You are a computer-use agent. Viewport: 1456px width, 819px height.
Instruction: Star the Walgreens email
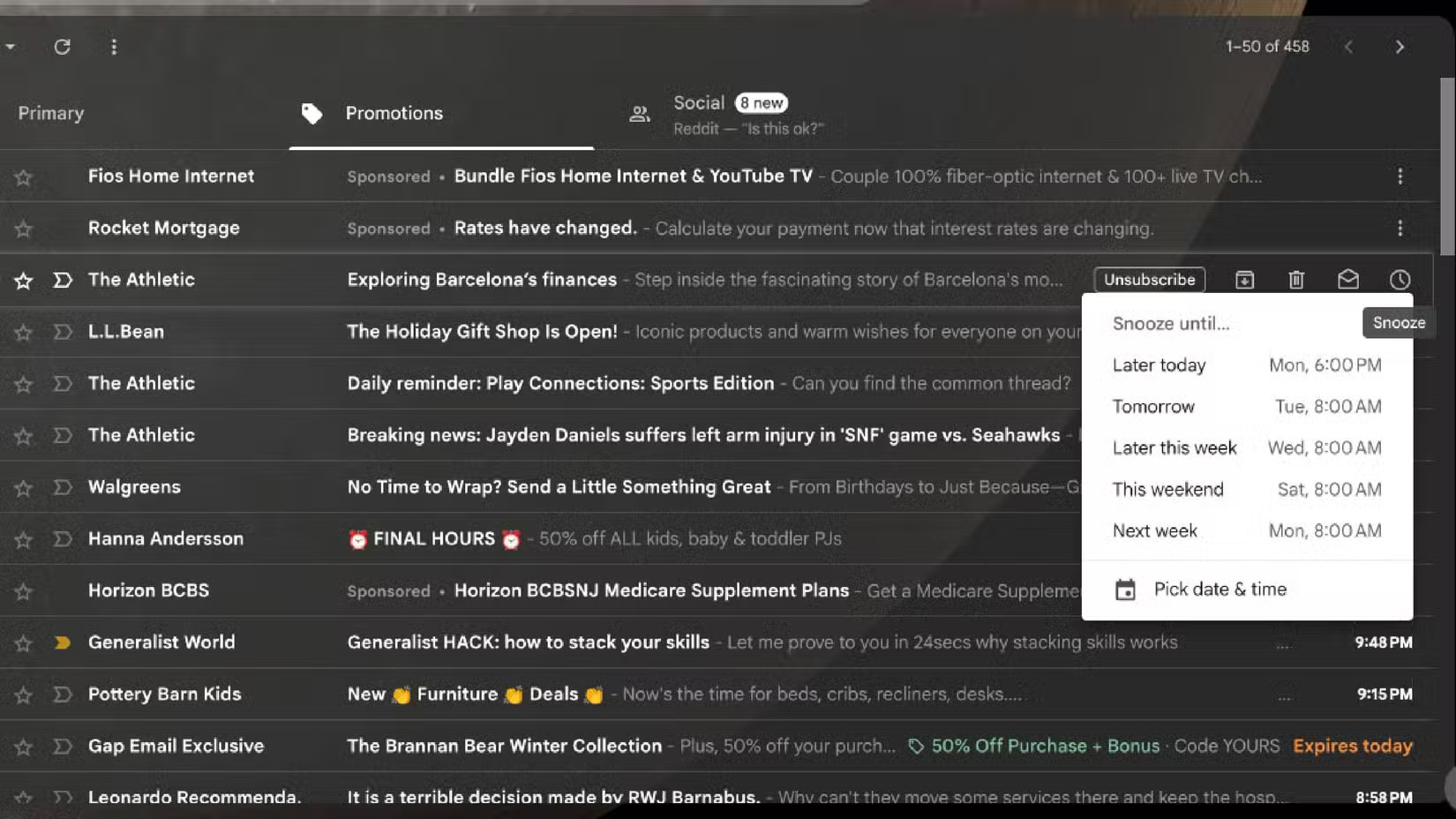click(23, 486)
